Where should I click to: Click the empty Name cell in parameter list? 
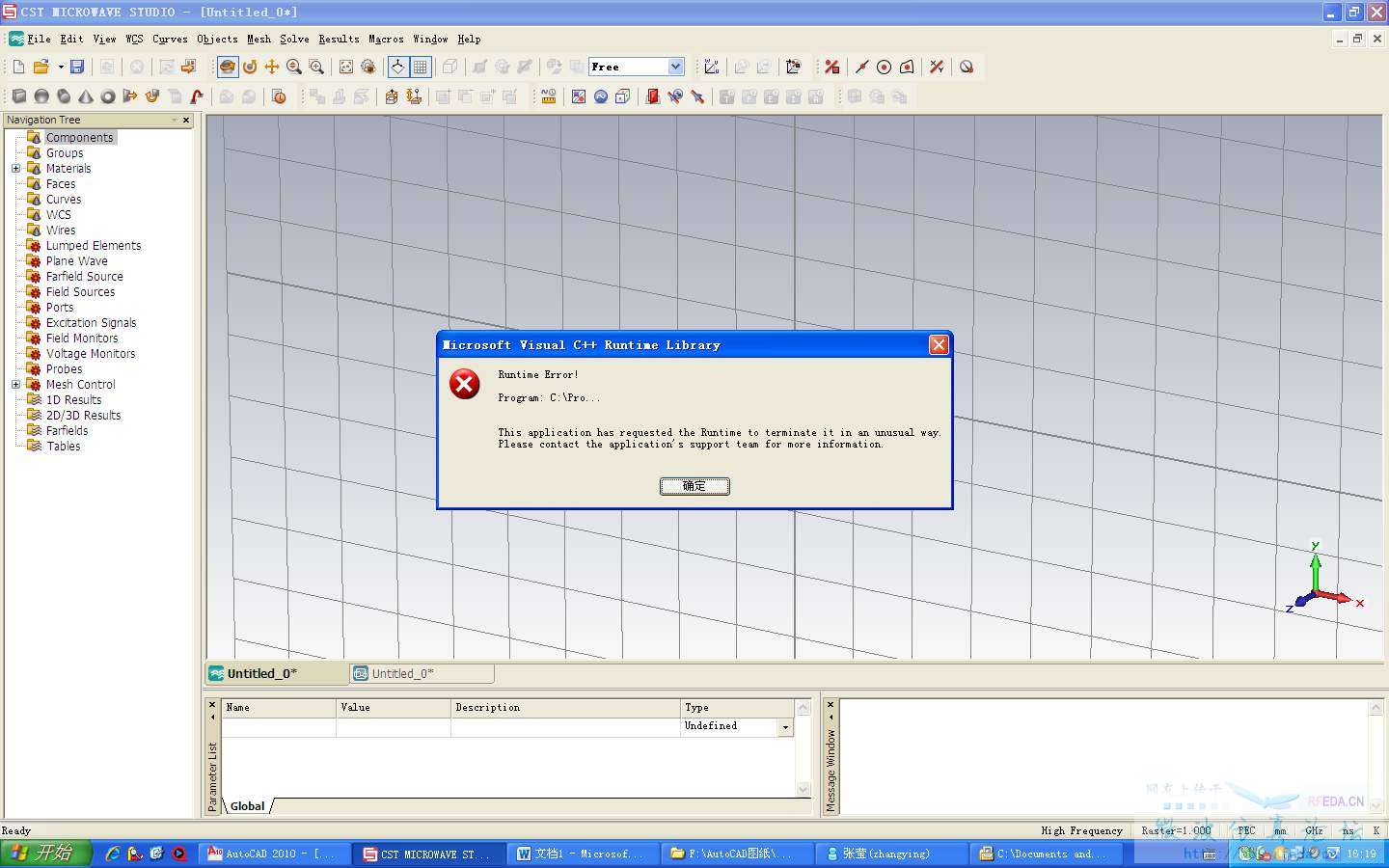pyautogui.click(x=279, y=726)
